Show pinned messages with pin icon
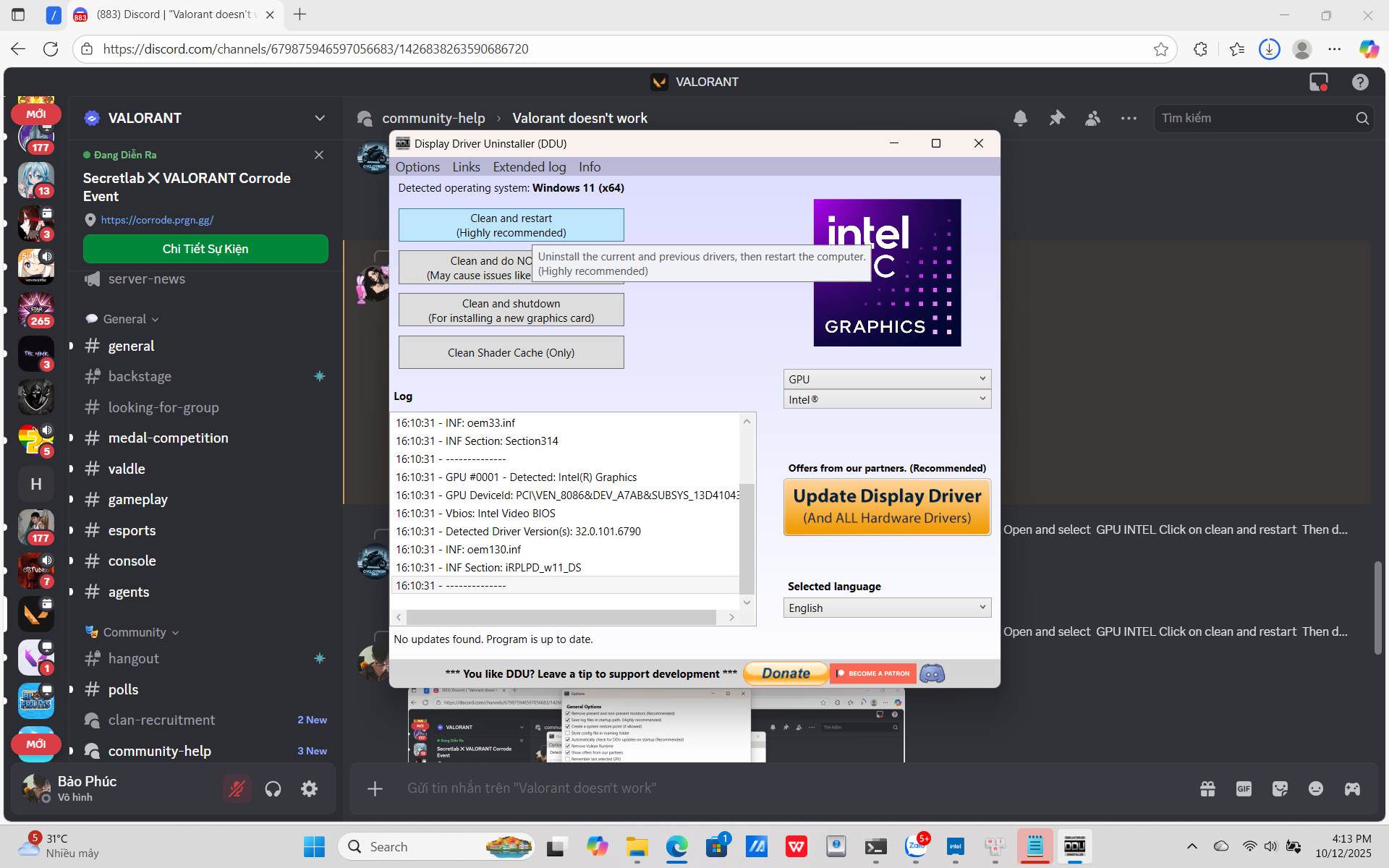Image resolution: width=1389 pixels, height=868 pixels. pyautogui.click(x=1057, y=118)
